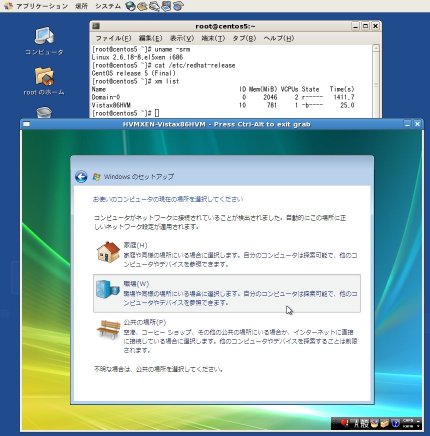Click the fourth launcher icon with blue screen

coord(166,6)
